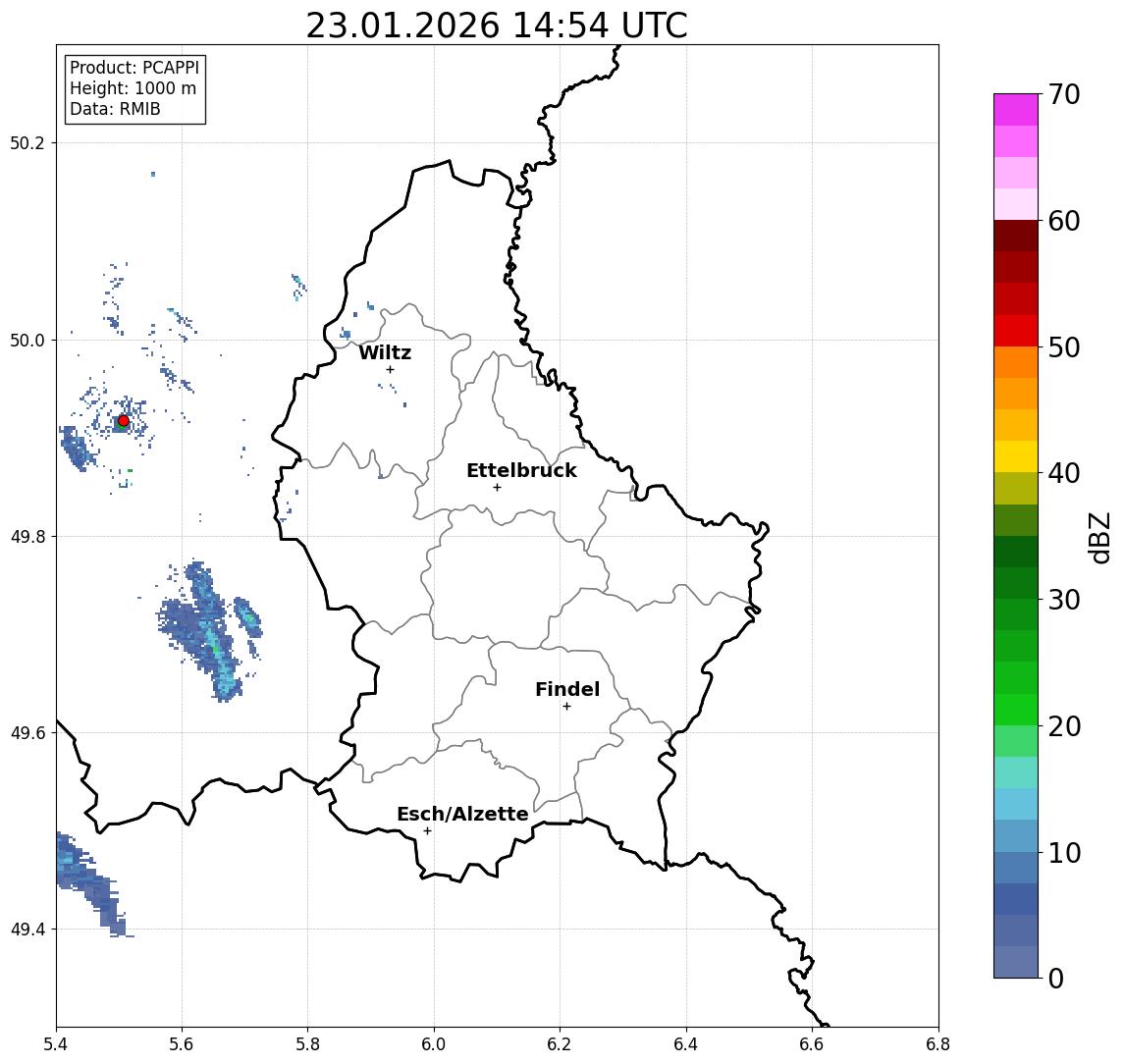Click the magenta swatch at top of colorbar

1016,110
